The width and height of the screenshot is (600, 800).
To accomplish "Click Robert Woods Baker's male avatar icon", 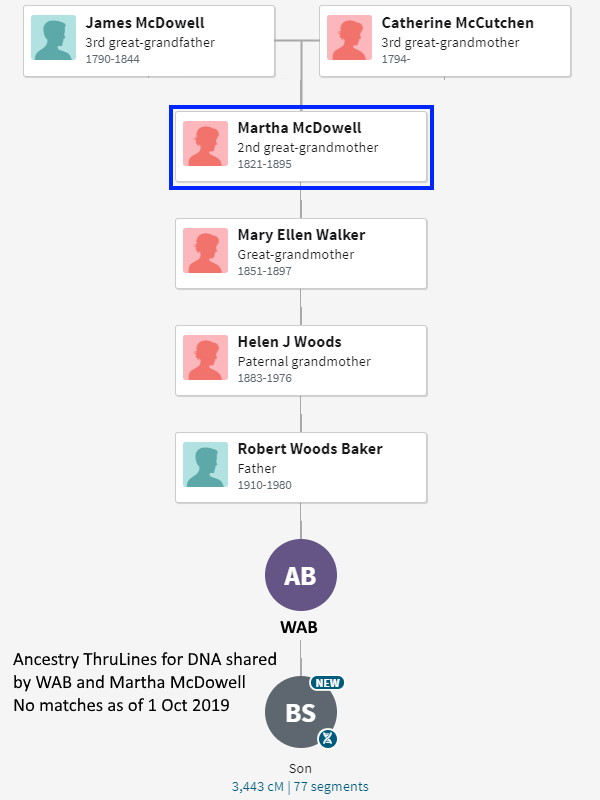I will [206, 466].
